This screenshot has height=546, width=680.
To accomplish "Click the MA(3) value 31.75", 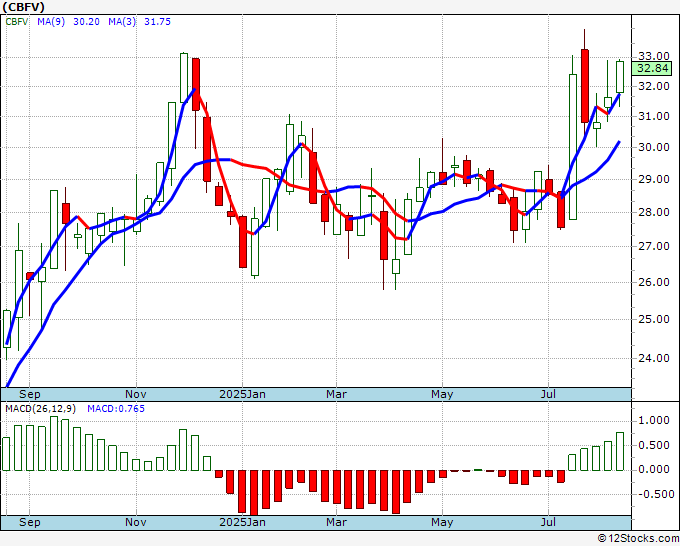I will (x=157, y=22).
